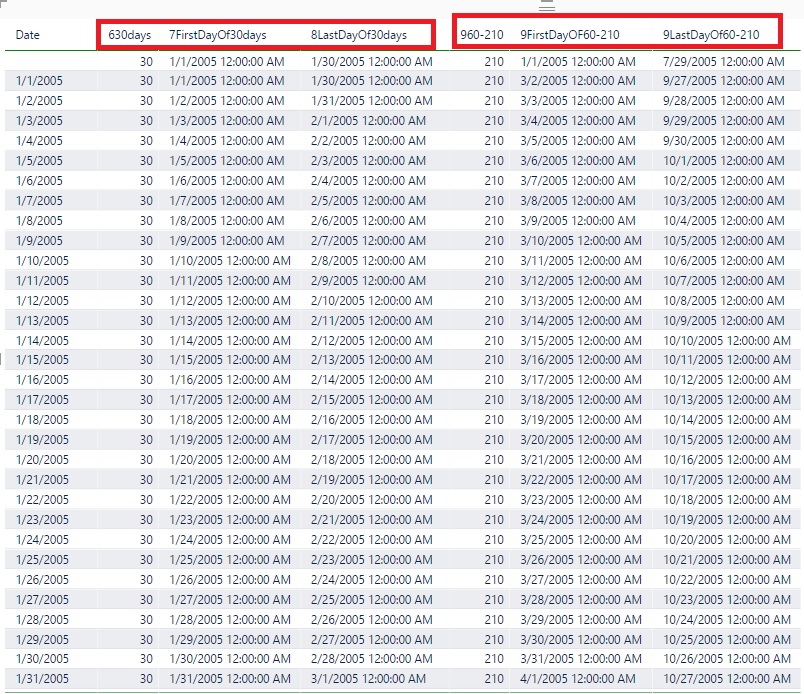Image resolution: width=804 pixels, height=694 pixels.
Task: Click the 2/28/2005 12:00:00 AM cell
Action: coord(372,659)
